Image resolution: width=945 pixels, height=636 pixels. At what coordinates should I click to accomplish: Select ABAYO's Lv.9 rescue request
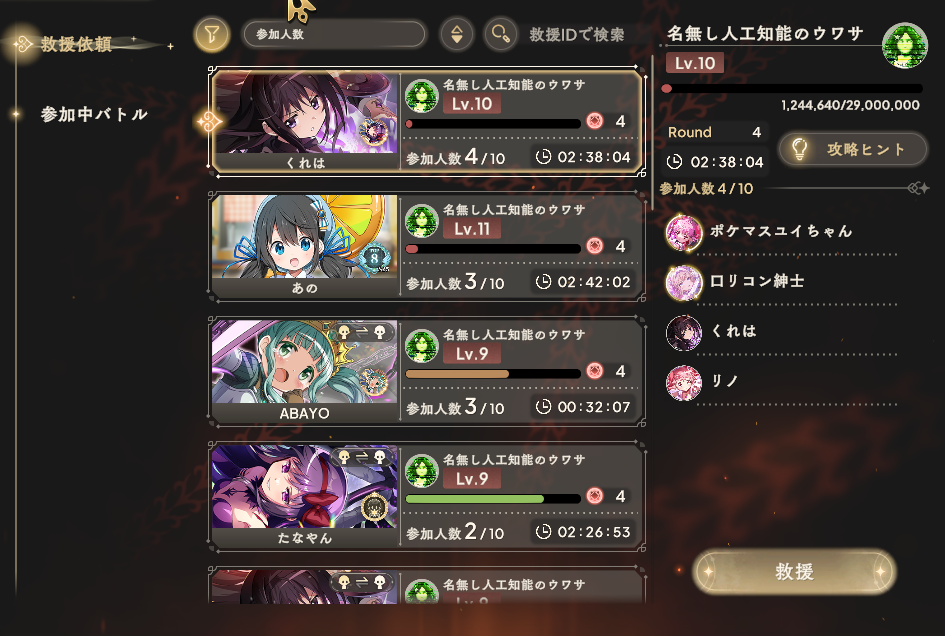tap(427, 371)
